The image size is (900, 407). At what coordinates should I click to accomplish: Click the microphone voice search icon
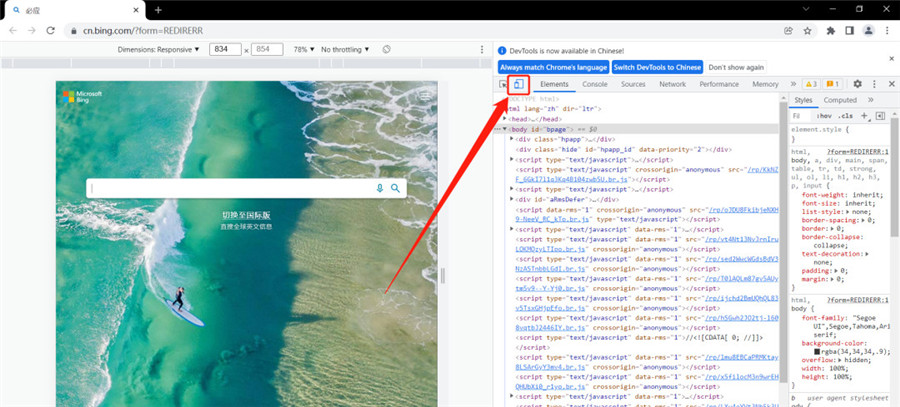pos(379,188)
